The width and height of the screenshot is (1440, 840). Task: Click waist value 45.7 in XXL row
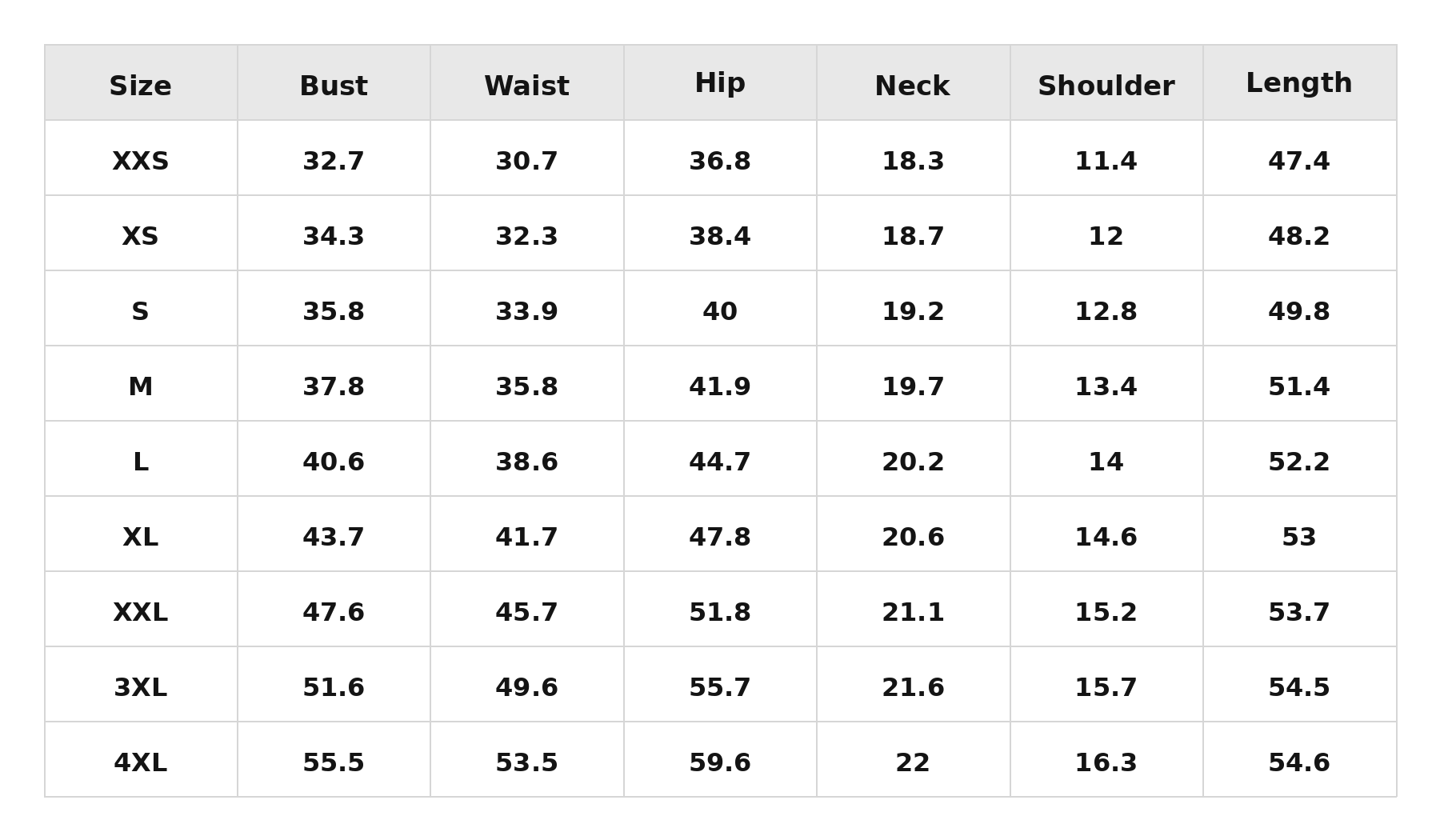(526, 613)
